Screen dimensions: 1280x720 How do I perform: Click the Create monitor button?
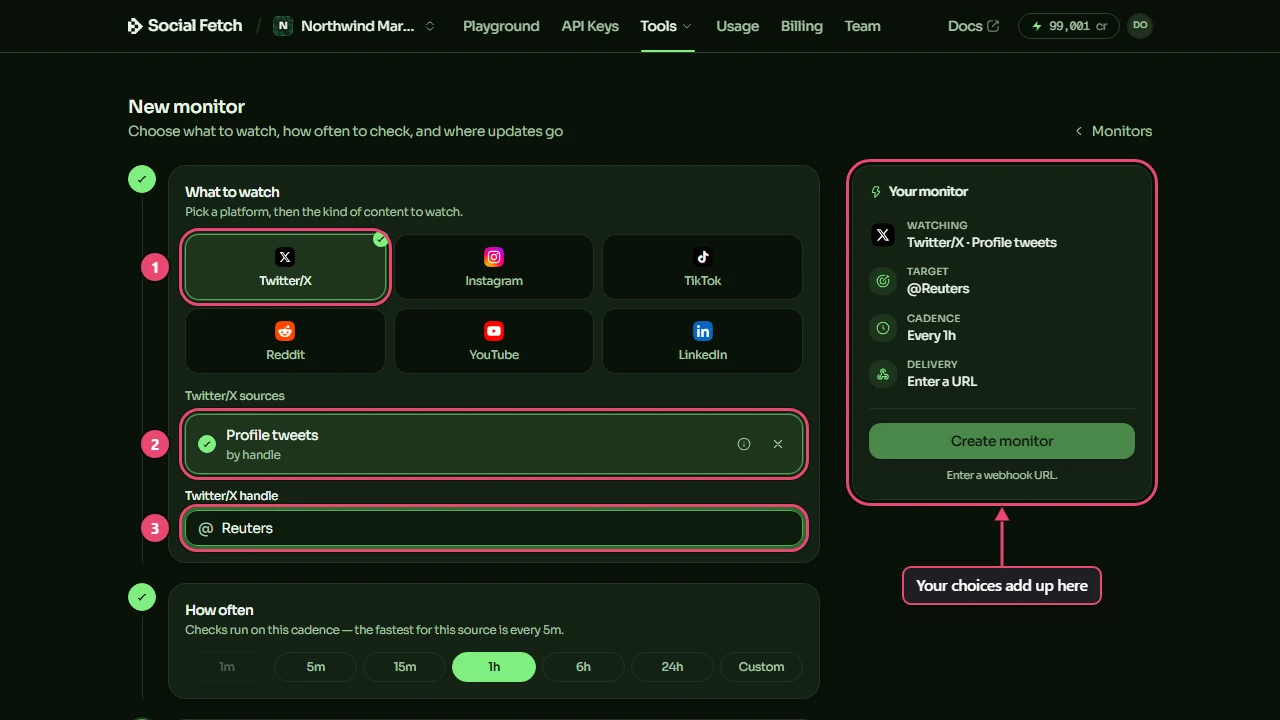click(1002, 441)
